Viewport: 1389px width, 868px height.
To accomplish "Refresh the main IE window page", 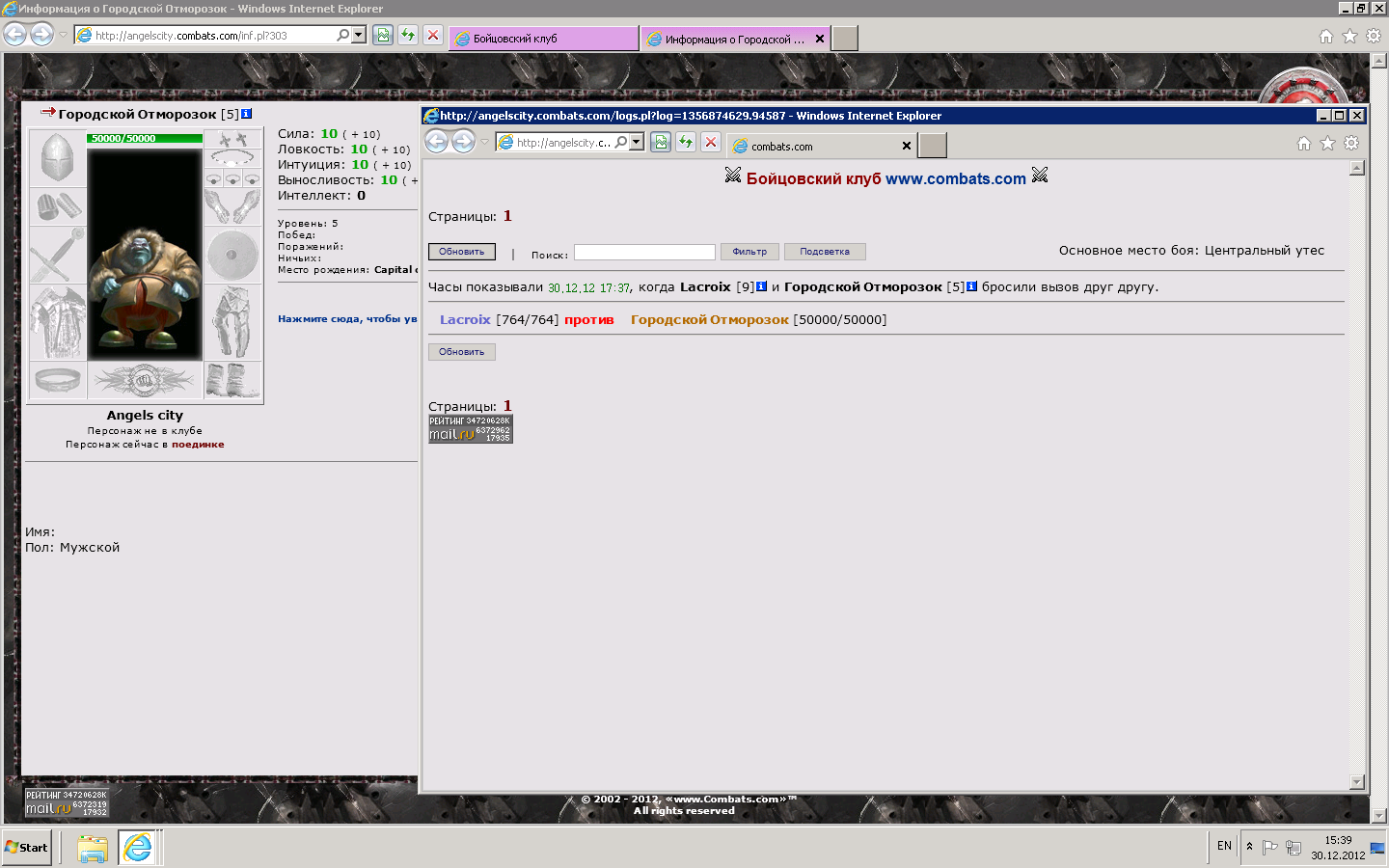I will 408,35.
